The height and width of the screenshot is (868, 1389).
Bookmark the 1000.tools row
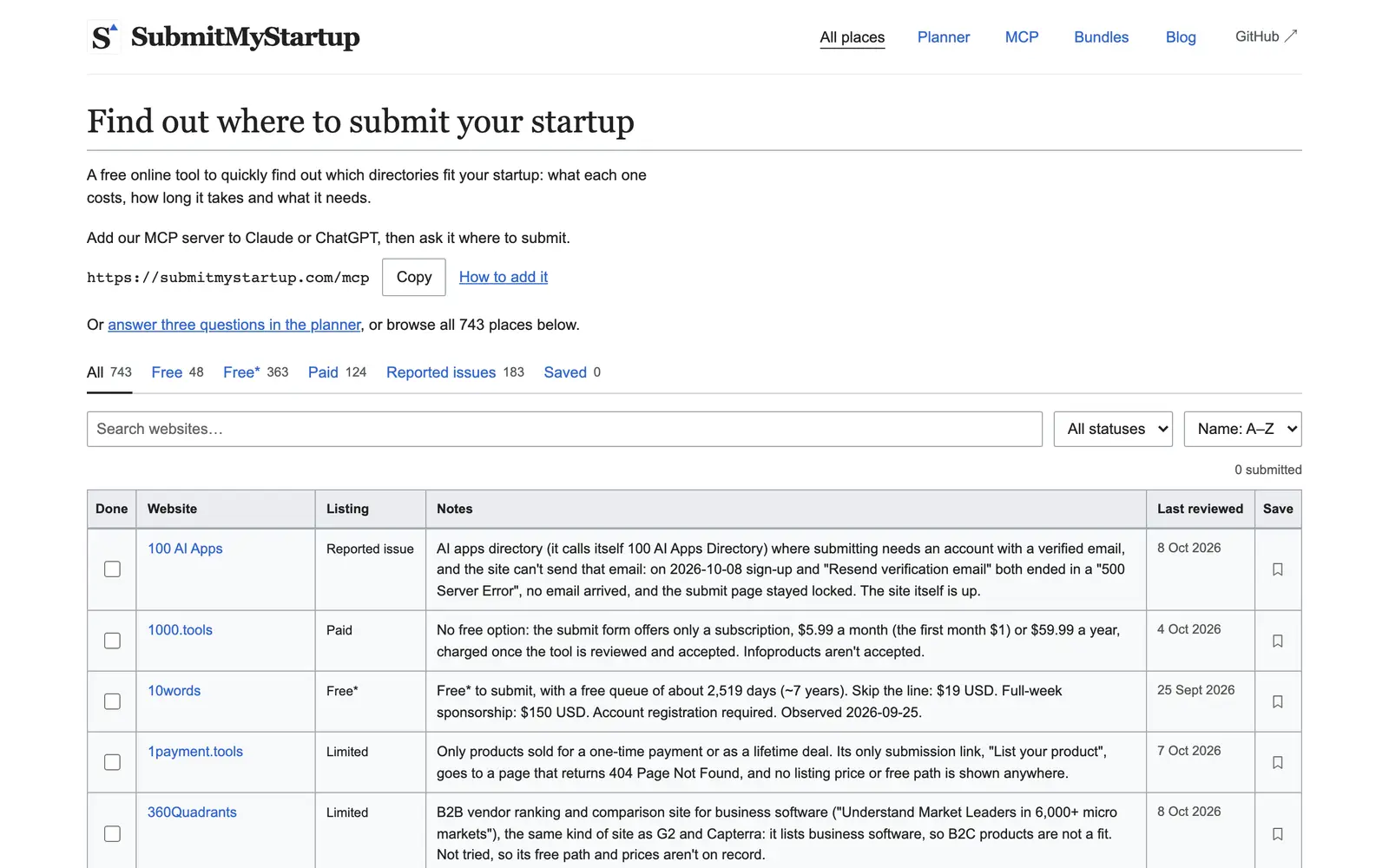click(x=1278, y=641)
